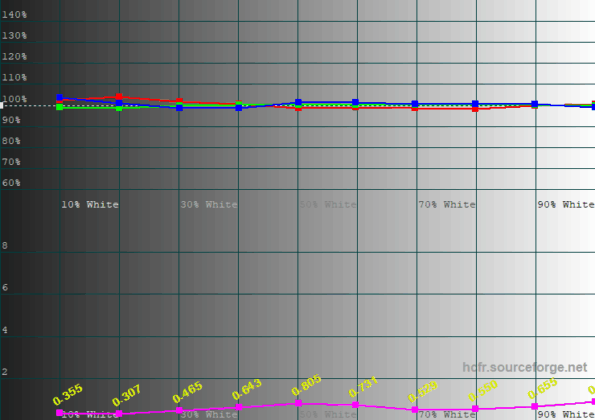Click the magenta data point labeled 0.805
595x420 pixels.
(x=298, y=403)
